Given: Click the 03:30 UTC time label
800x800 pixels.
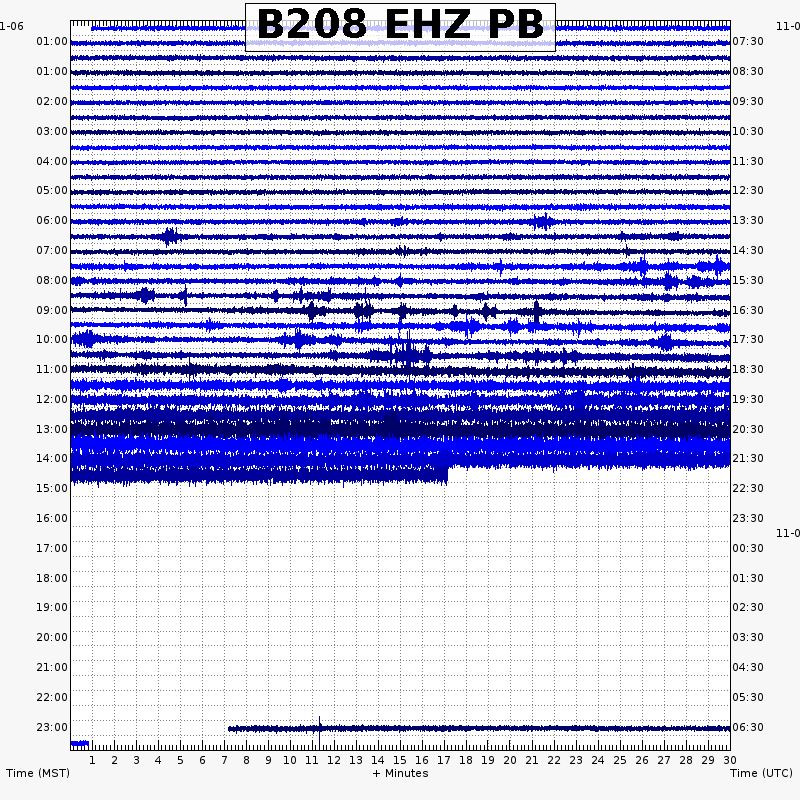Looking at the screenshot, I should [748, 637].
